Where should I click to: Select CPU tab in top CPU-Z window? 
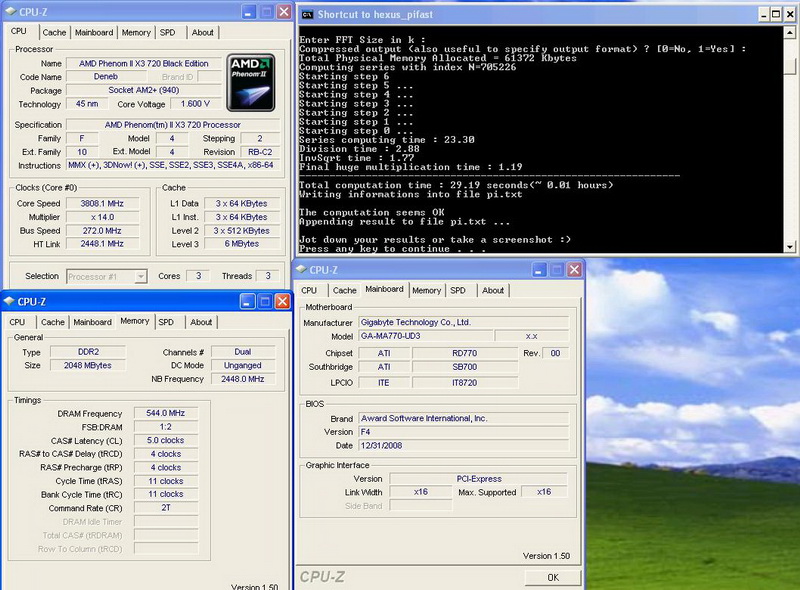point(19,31)
